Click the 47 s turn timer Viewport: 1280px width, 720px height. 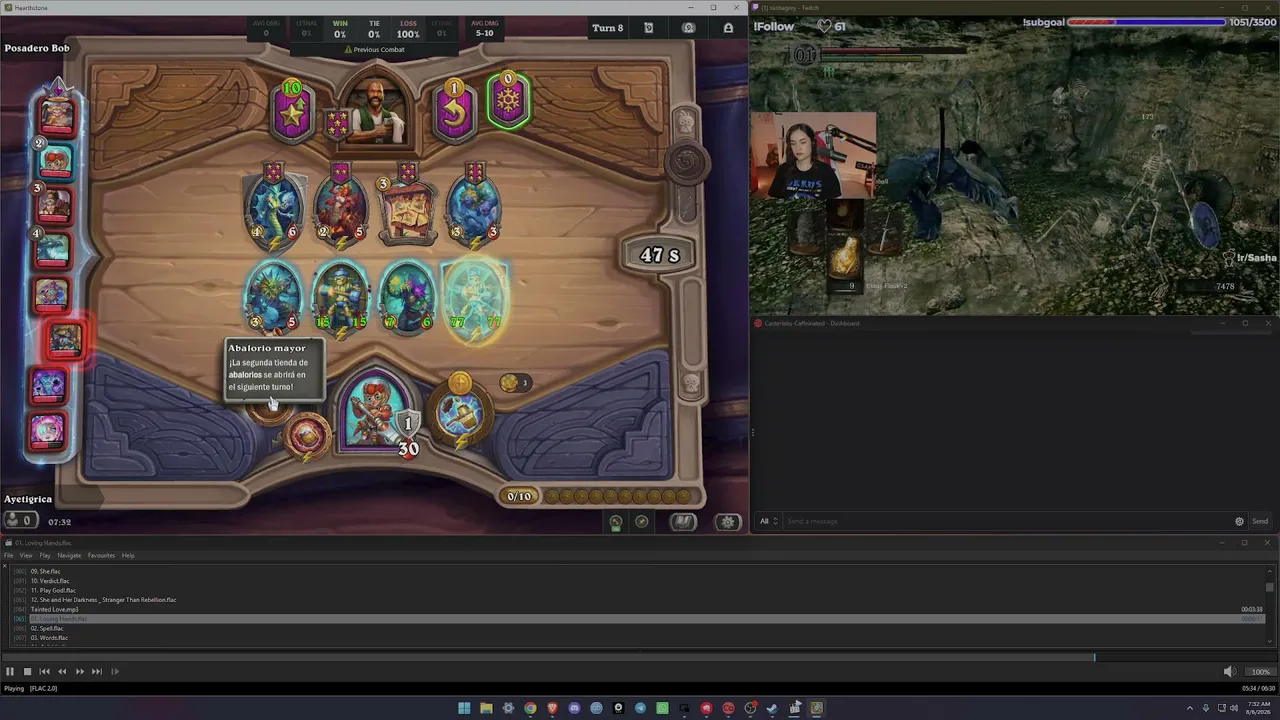click(x=659, y=255)
